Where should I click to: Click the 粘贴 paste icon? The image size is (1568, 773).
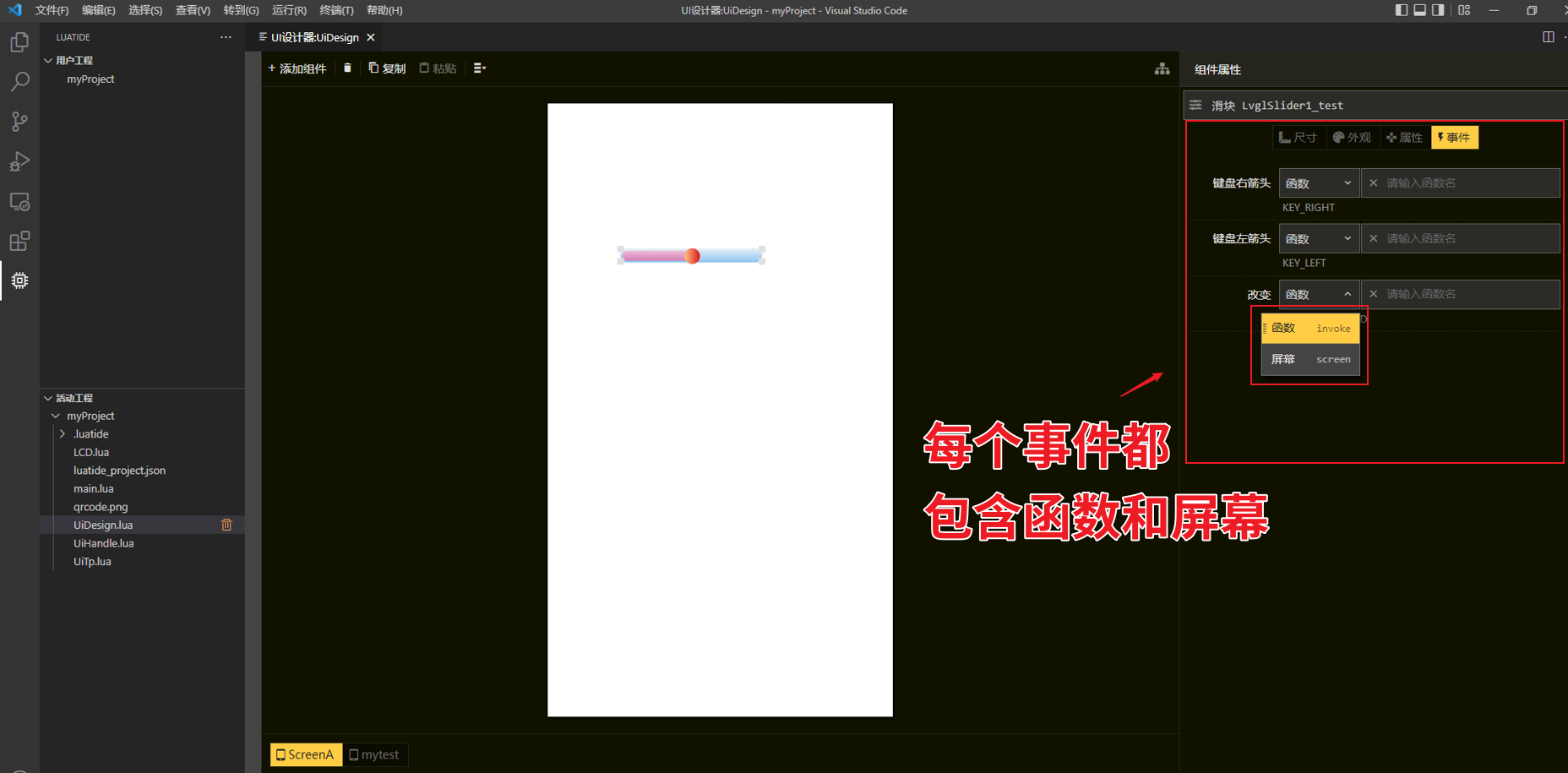click(437, 68)
